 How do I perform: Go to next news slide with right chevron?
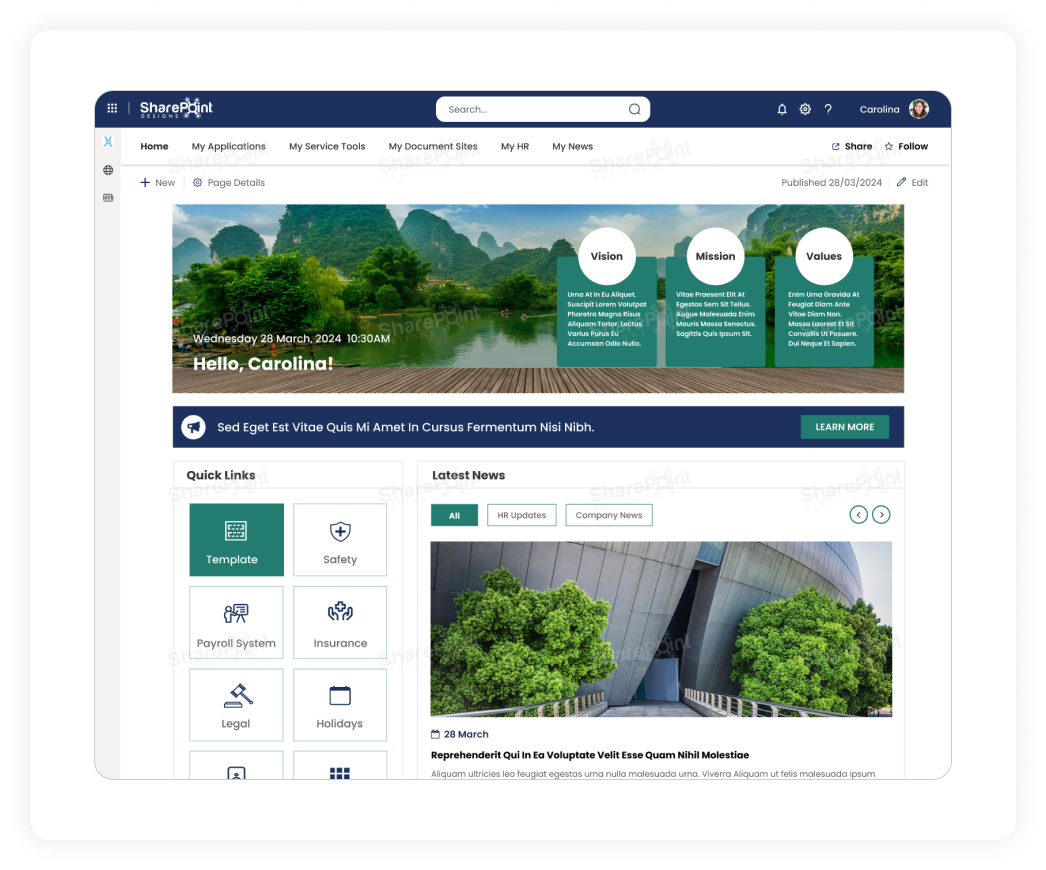pos(881,514)
